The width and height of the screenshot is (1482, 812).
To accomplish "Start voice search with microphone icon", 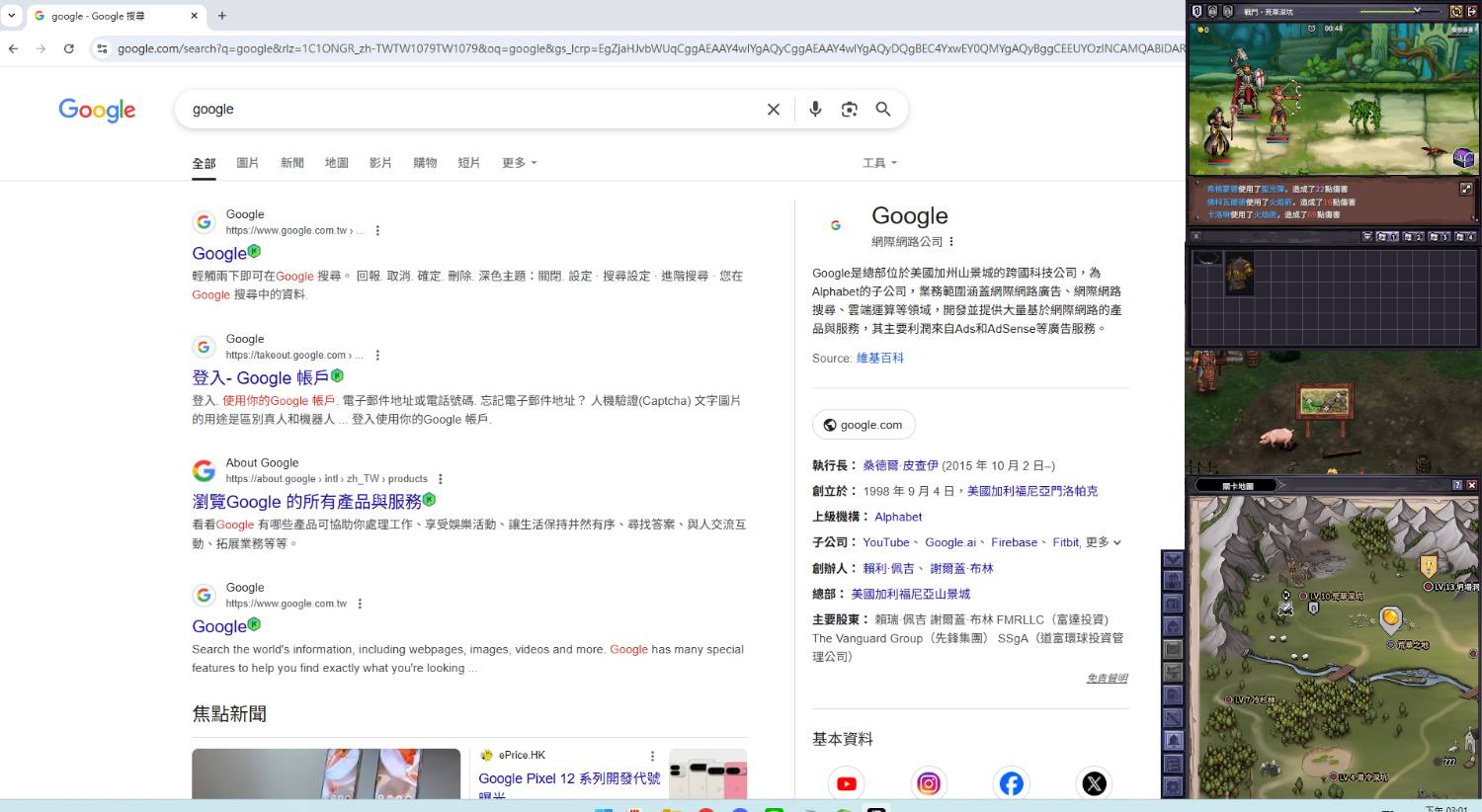I will [x=815, y=110].
